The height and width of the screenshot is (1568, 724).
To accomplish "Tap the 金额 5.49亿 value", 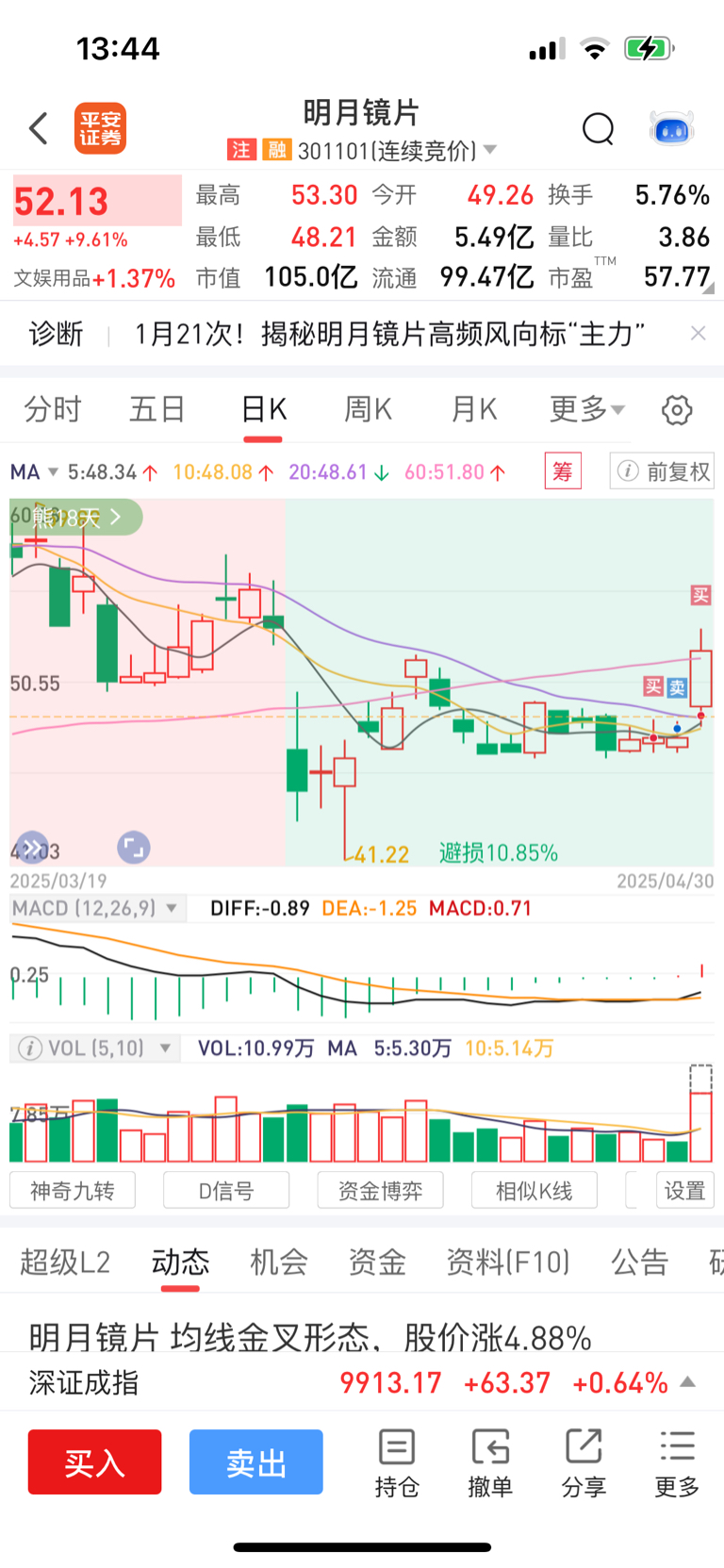I will [494, 237].
